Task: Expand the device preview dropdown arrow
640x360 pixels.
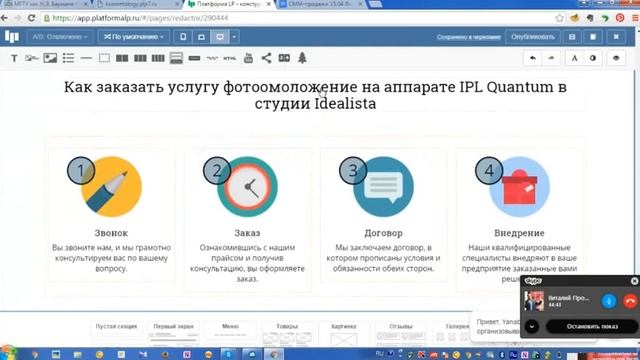Action: (x=234, y=37)
